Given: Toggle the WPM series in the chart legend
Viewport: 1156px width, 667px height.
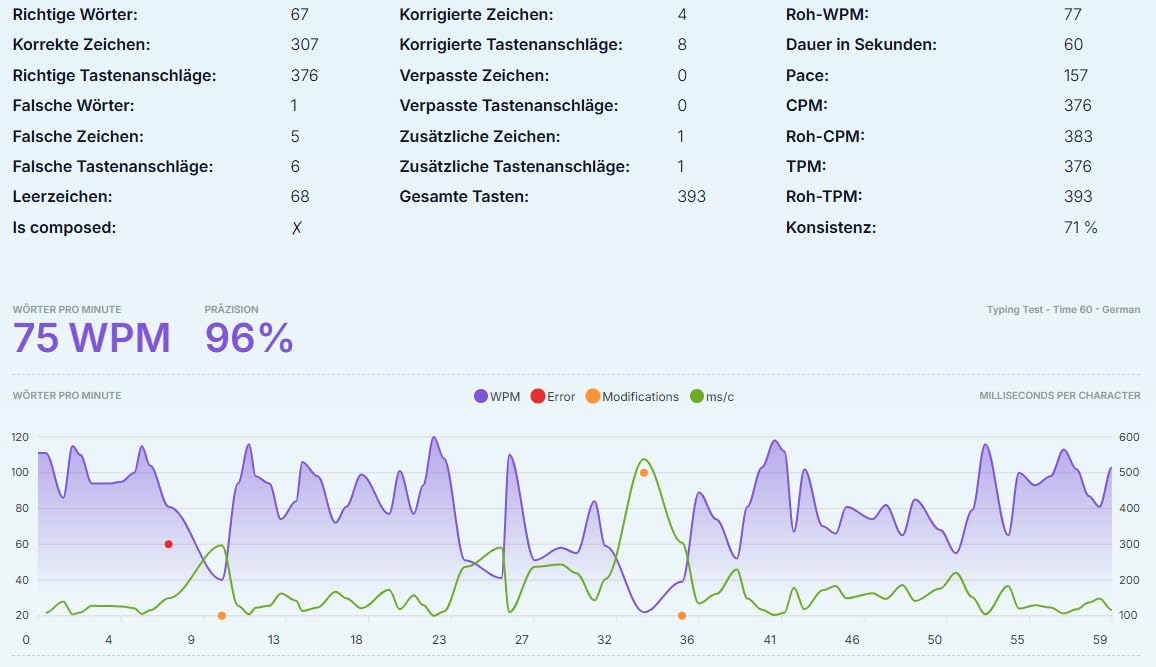Looking at the screenshot, I should [x=497, y=397].
